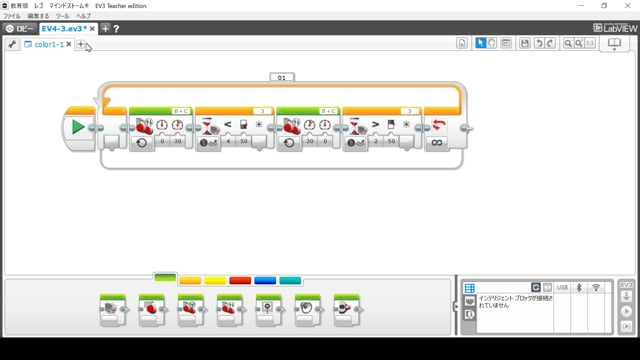The height and width of the screenshot is (360, 640).
Task: Download program to EV3 brick
Action: (627, 297)
